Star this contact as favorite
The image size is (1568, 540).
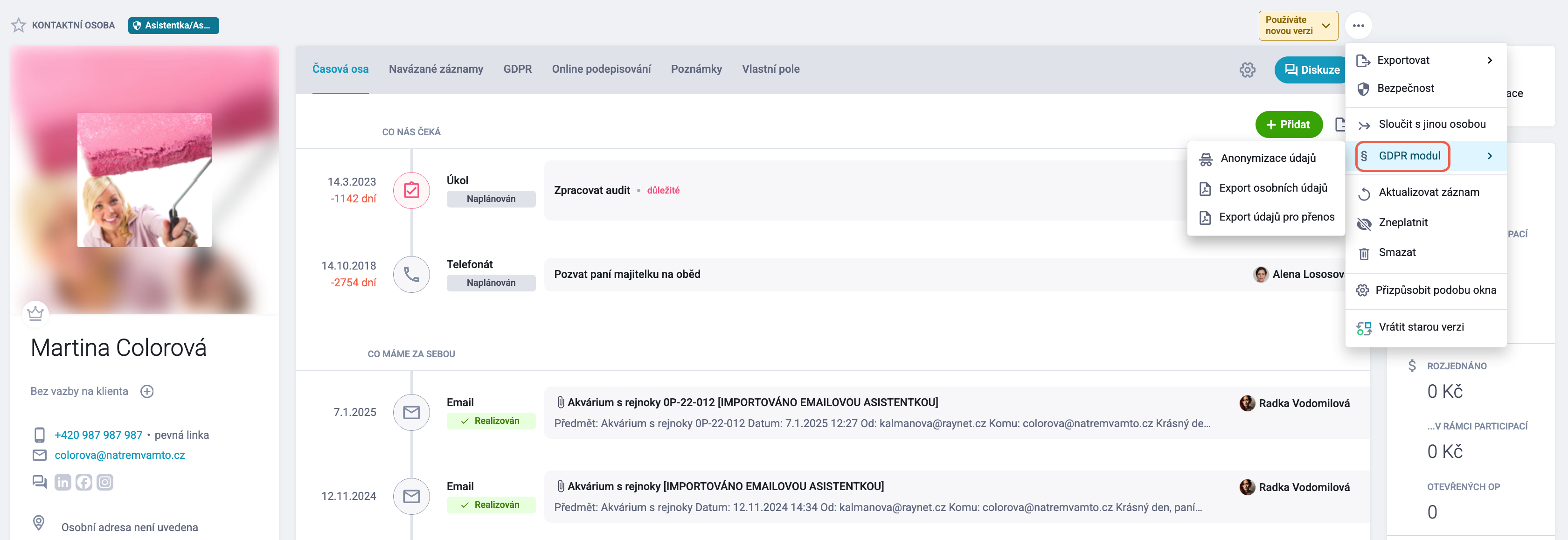point(18,25)
